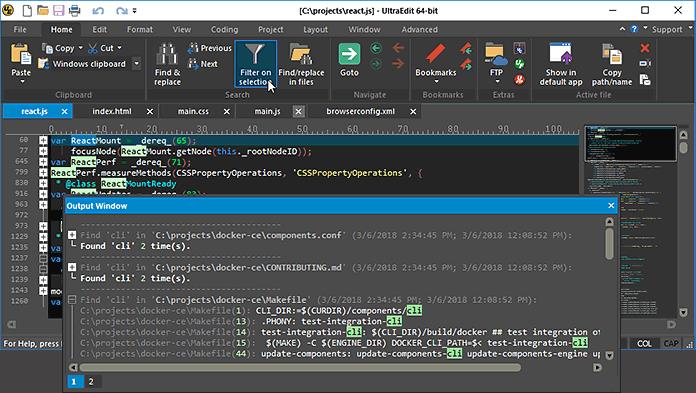Viewport: 696px width, 393px height.
Task: Click the orange forward arrow in Navigate
Action: pos(398,64)
